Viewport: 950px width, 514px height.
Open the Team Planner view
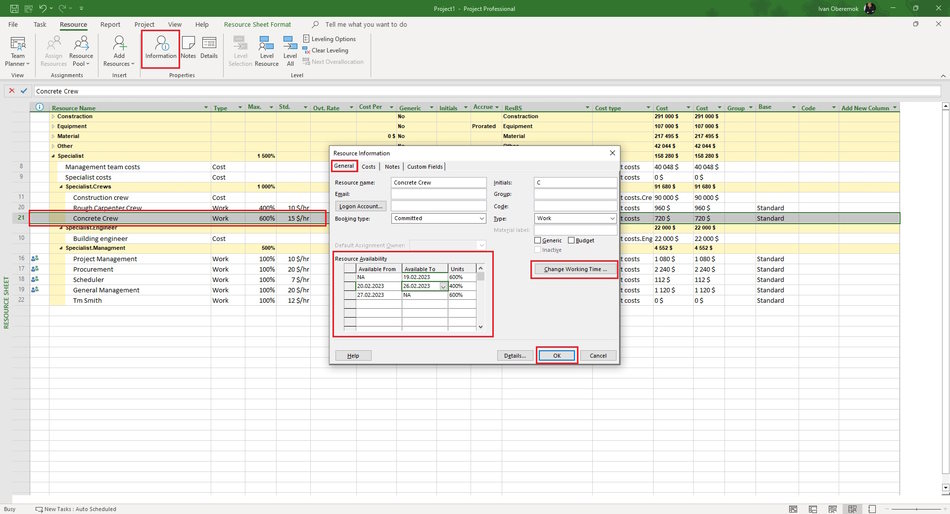pos(18,51)
